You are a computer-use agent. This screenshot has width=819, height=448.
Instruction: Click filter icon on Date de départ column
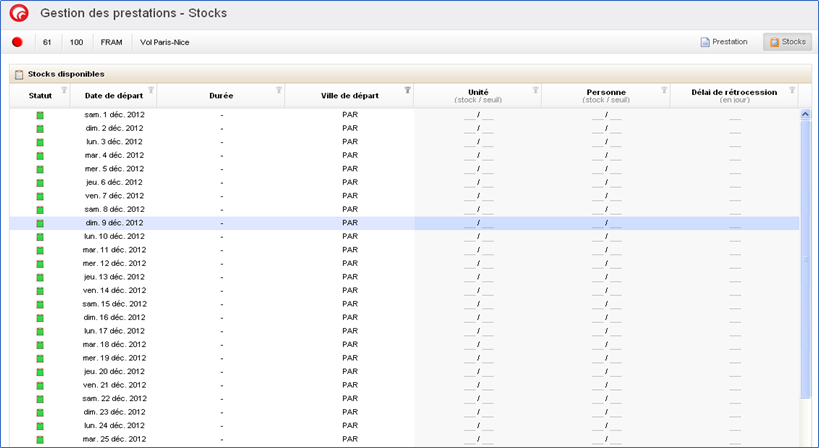pyautogui.click(x=151, y=91)
